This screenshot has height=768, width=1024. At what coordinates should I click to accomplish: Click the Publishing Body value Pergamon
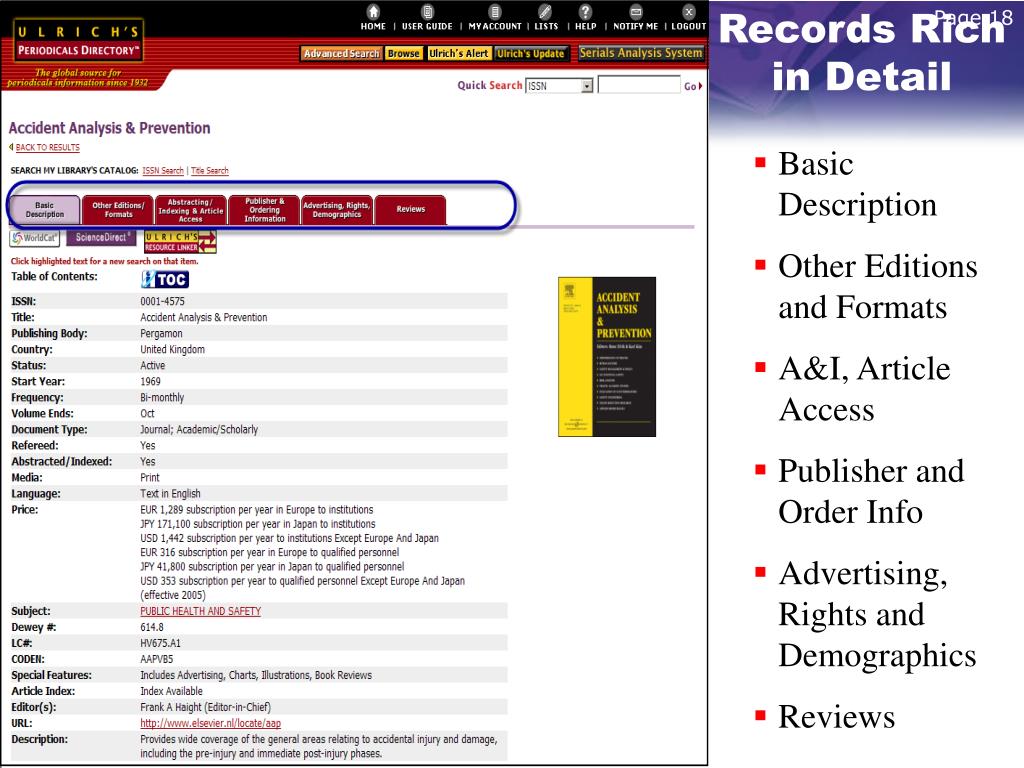pos(161,334)
